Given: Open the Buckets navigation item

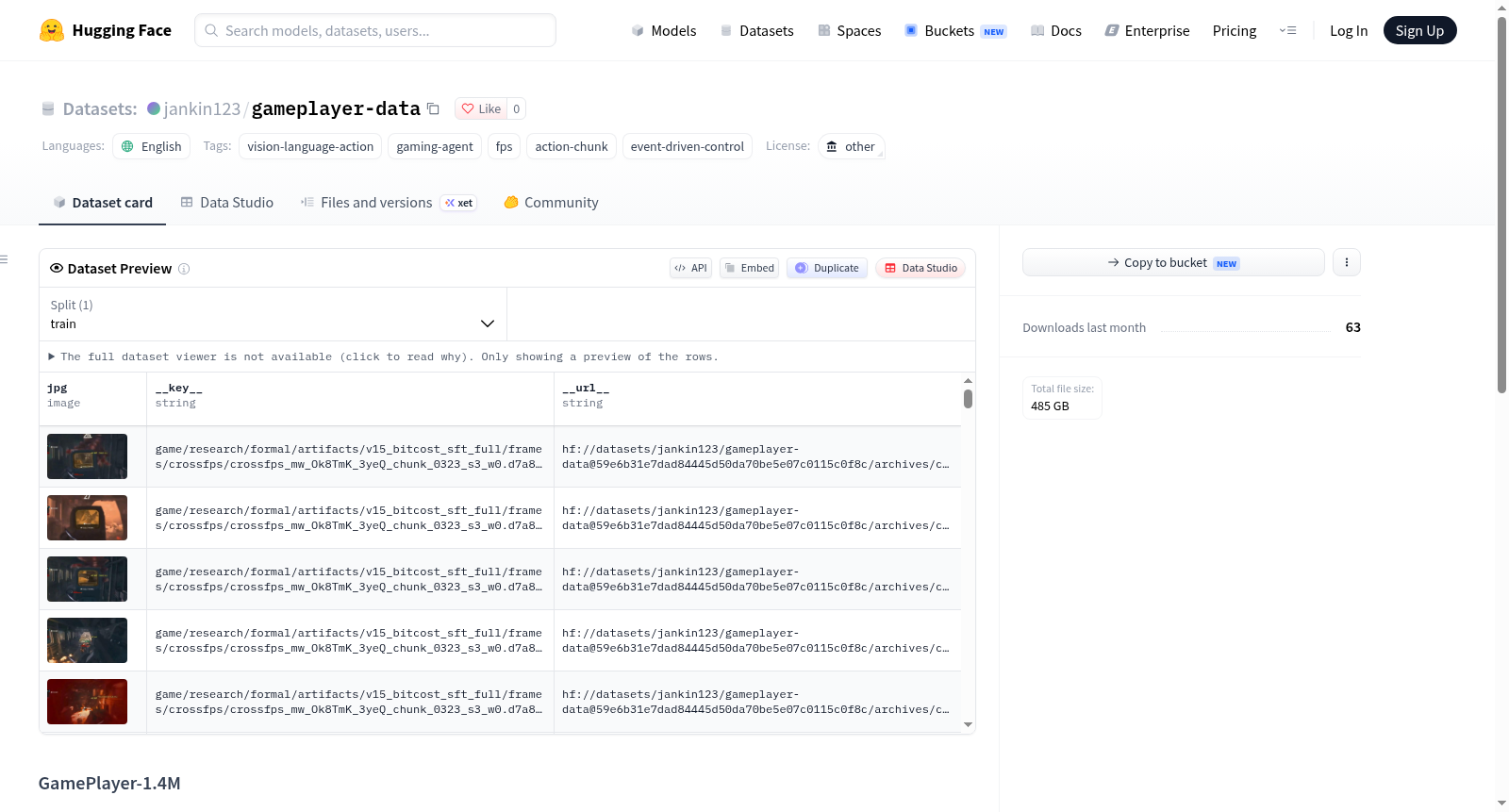Looking at the screenshot, I should 955,31.
